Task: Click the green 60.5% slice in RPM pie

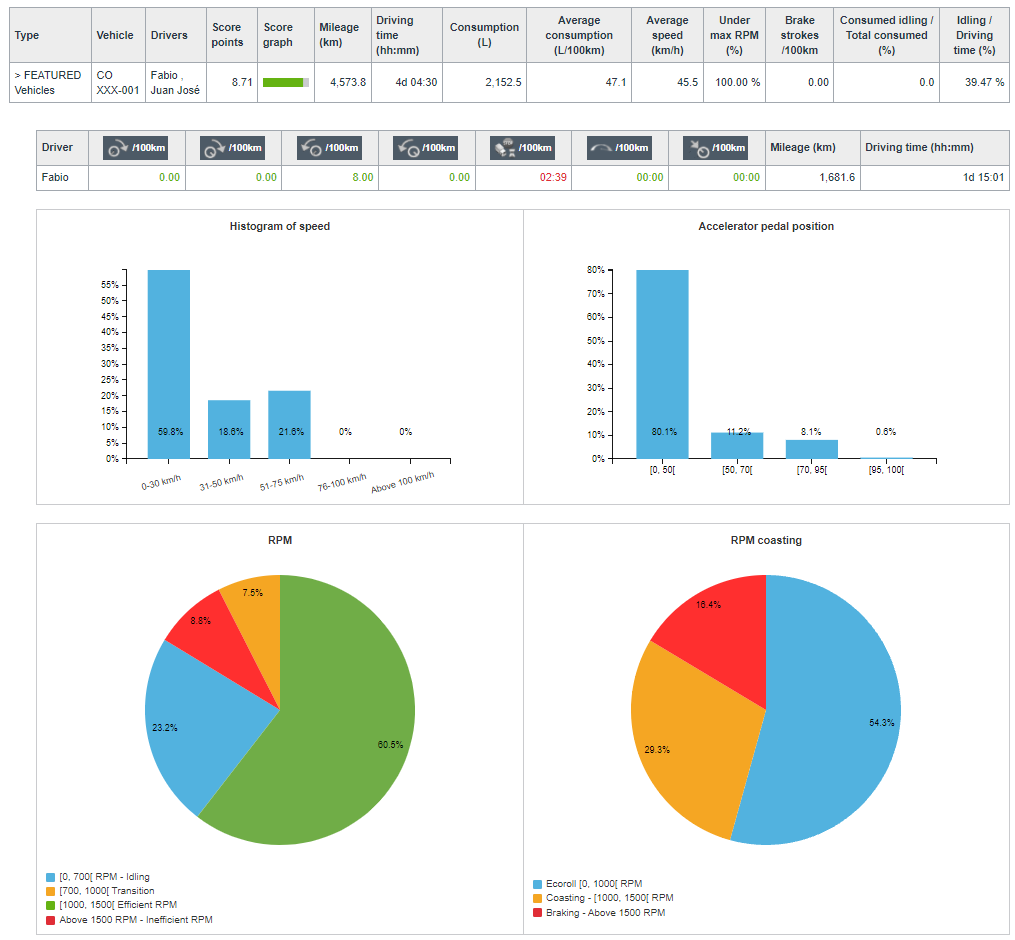Action: click(x=343, y=732)
